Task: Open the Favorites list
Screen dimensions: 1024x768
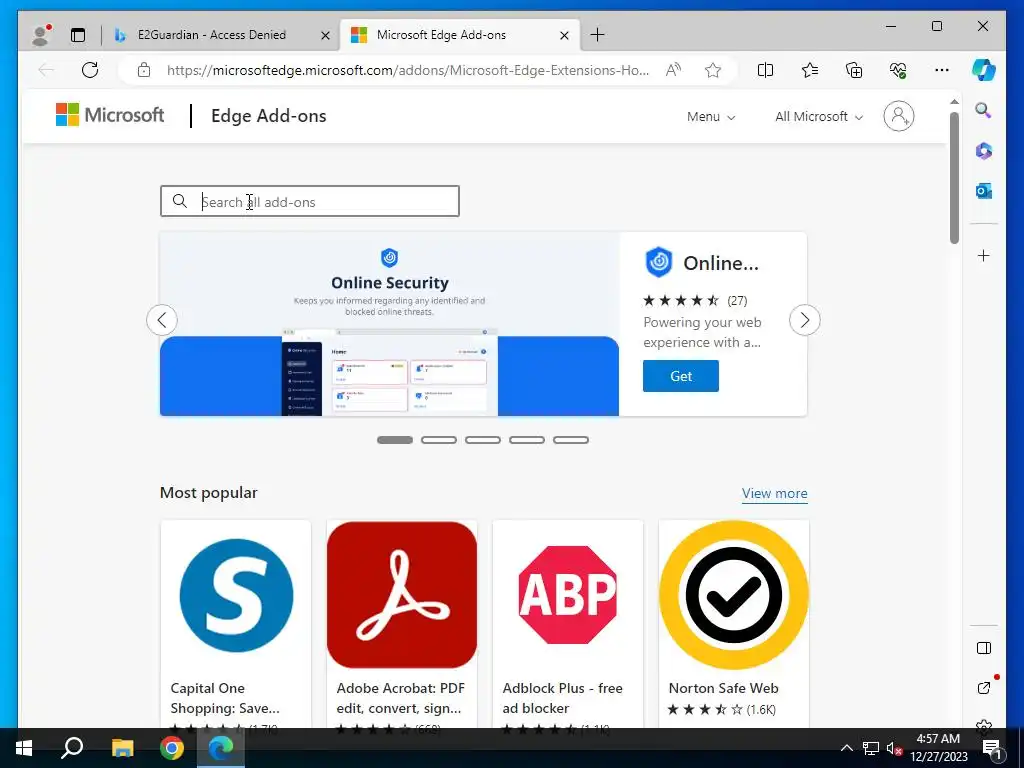Action: point(810,70)
